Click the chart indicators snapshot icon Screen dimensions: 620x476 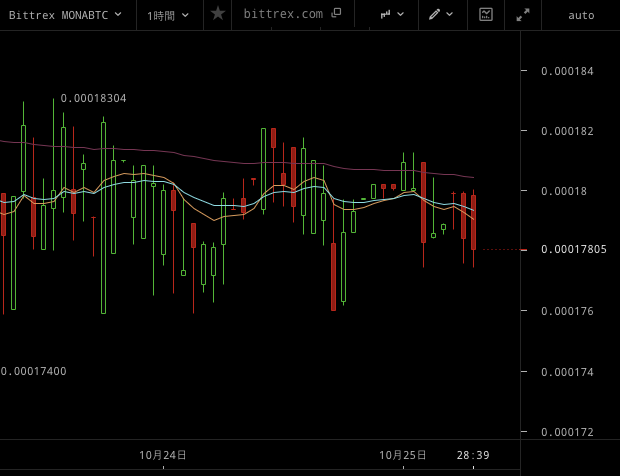click(486, 15)
